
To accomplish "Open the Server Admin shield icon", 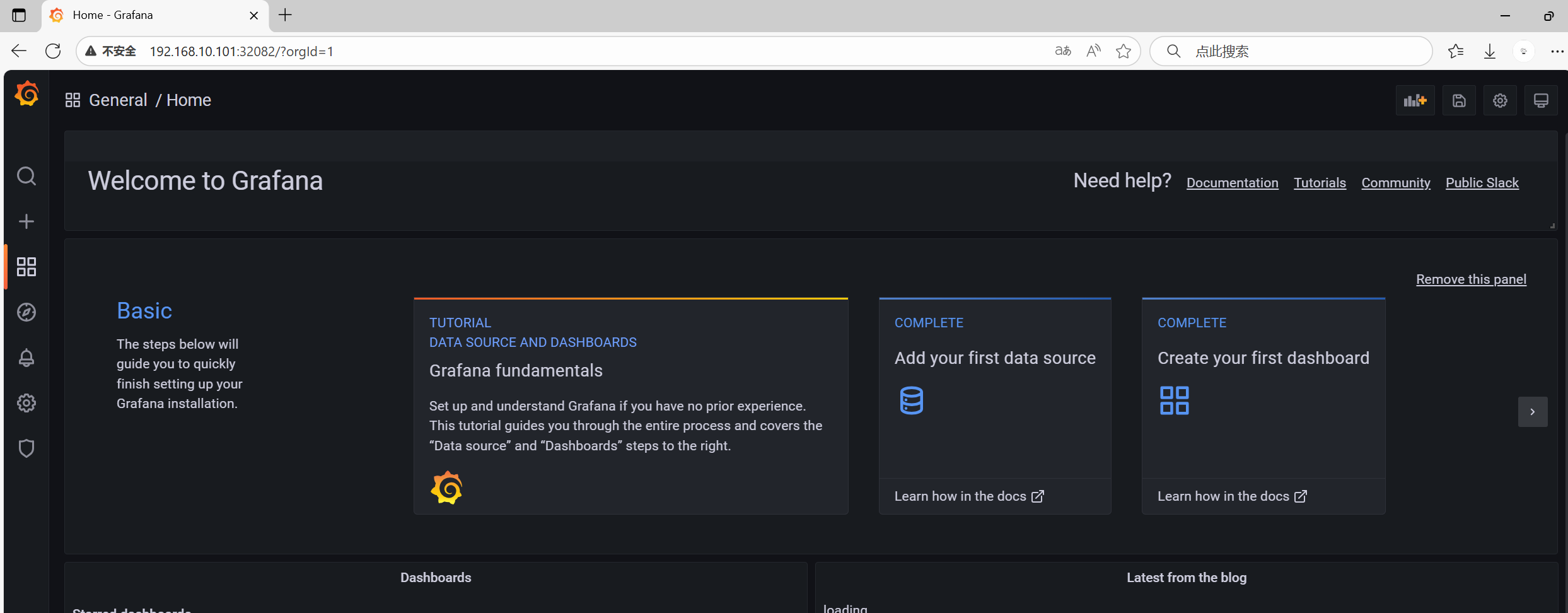I will (26, 448).
